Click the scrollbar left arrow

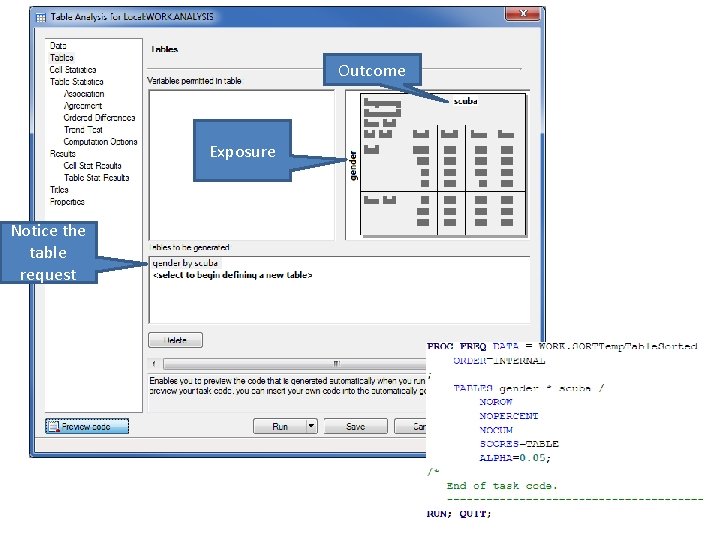pyautogui.click(x=154, y=364)
